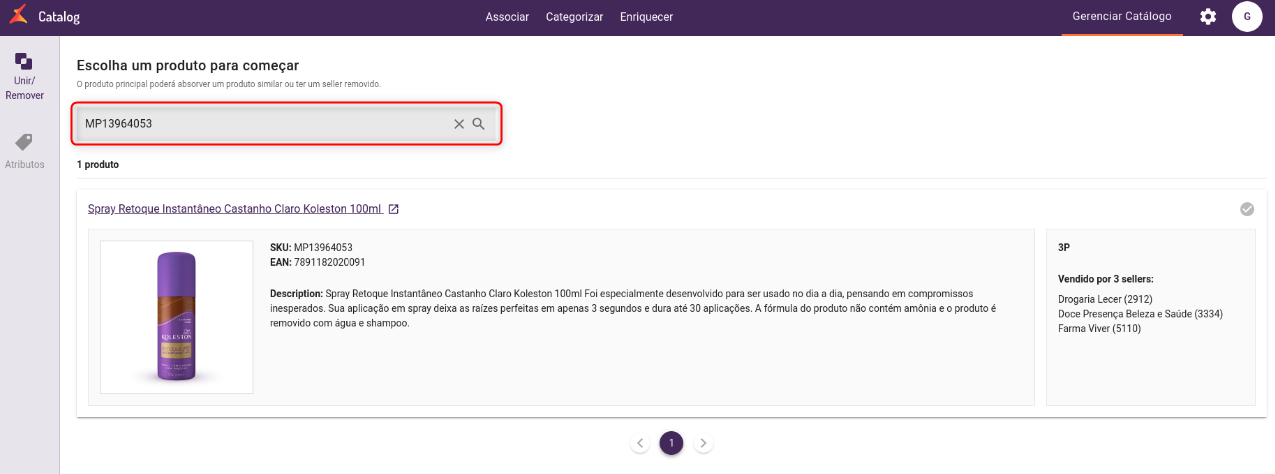The image size is (1275, 474).
Task: Click the '1 produto' result count
Action: (98, 164)
